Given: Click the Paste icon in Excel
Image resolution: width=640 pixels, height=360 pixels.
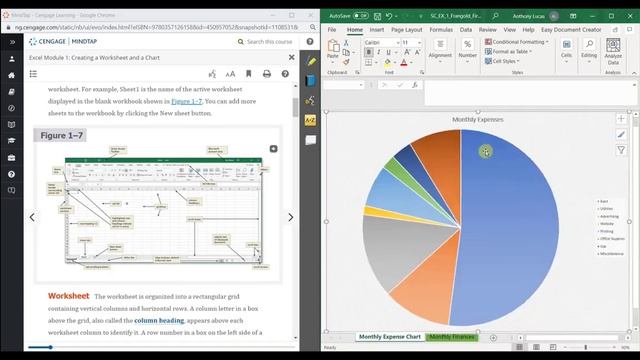Looking at the screenshot, I should coord(333,46).
